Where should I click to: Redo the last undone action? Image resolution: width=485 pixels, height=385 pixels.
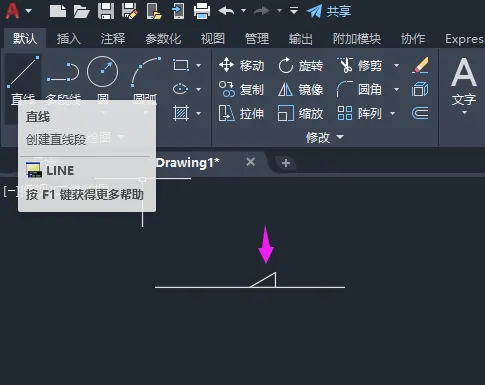(262, 11)
